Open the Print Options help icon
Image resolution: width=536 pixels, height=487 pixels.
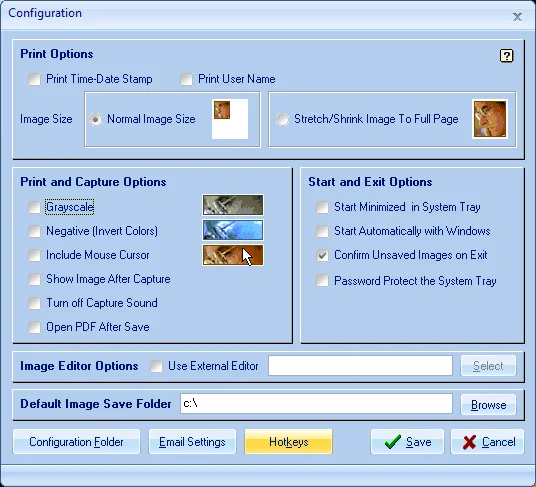pos(506,56)
